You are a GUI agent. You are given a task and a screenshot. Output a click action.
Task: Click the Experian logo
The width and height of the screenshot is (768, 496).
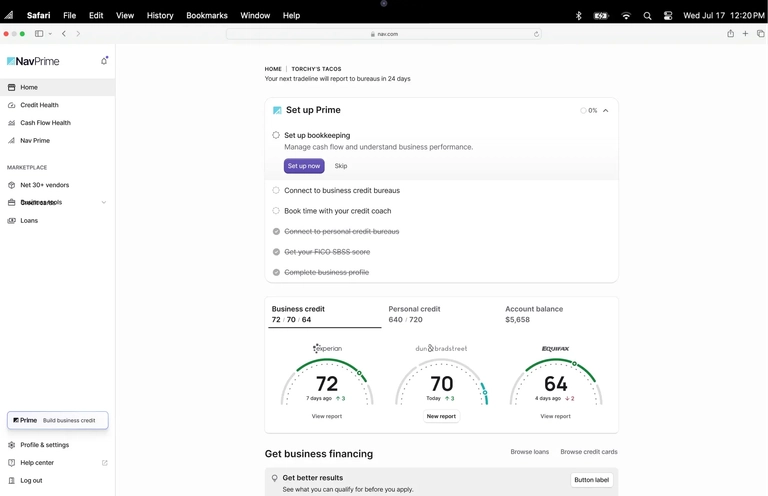(327, 348)
